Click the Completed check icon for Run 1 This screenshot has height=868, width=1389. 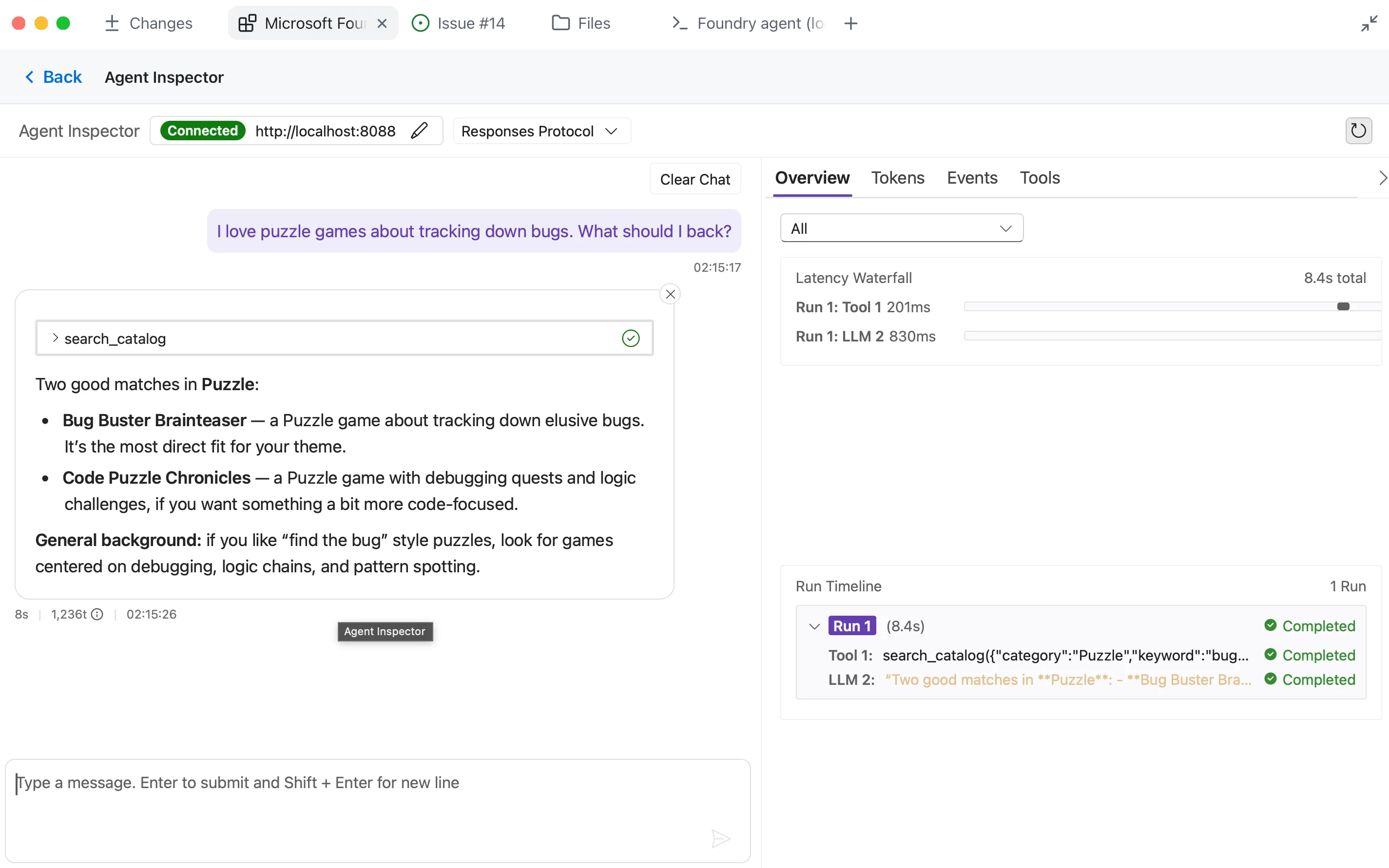click(1270, 625)
